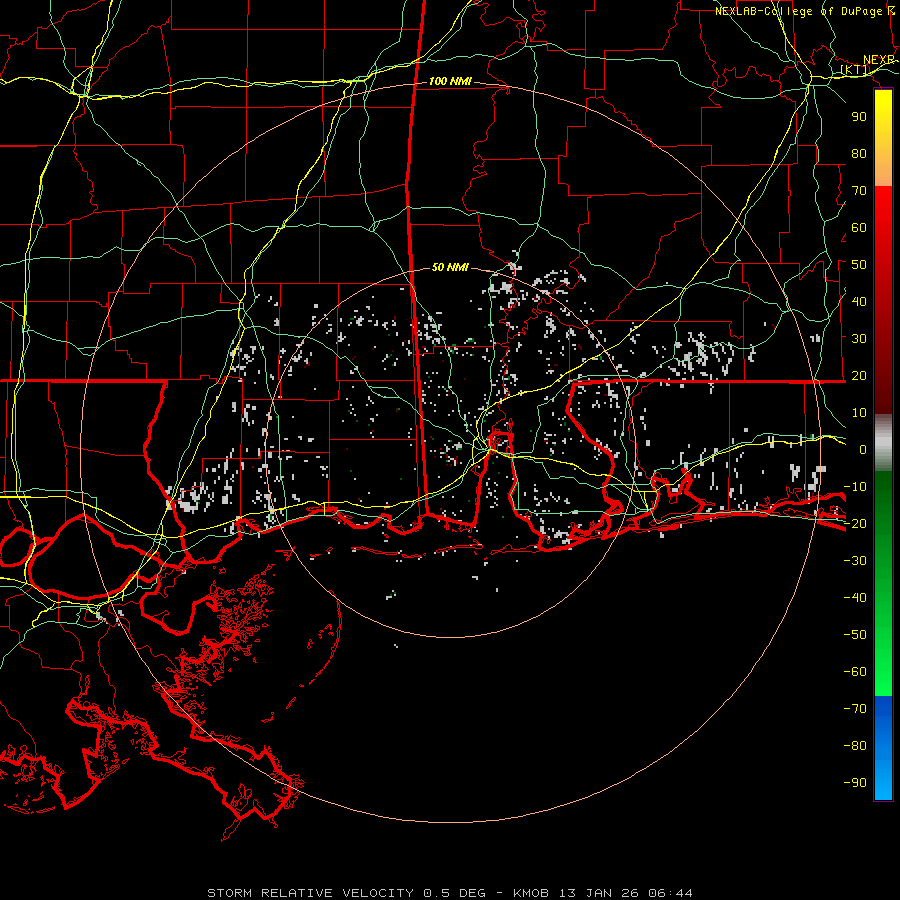900x900 pixels.
Task: Click the 50 NMI range ring label
Action: point(450,267)
